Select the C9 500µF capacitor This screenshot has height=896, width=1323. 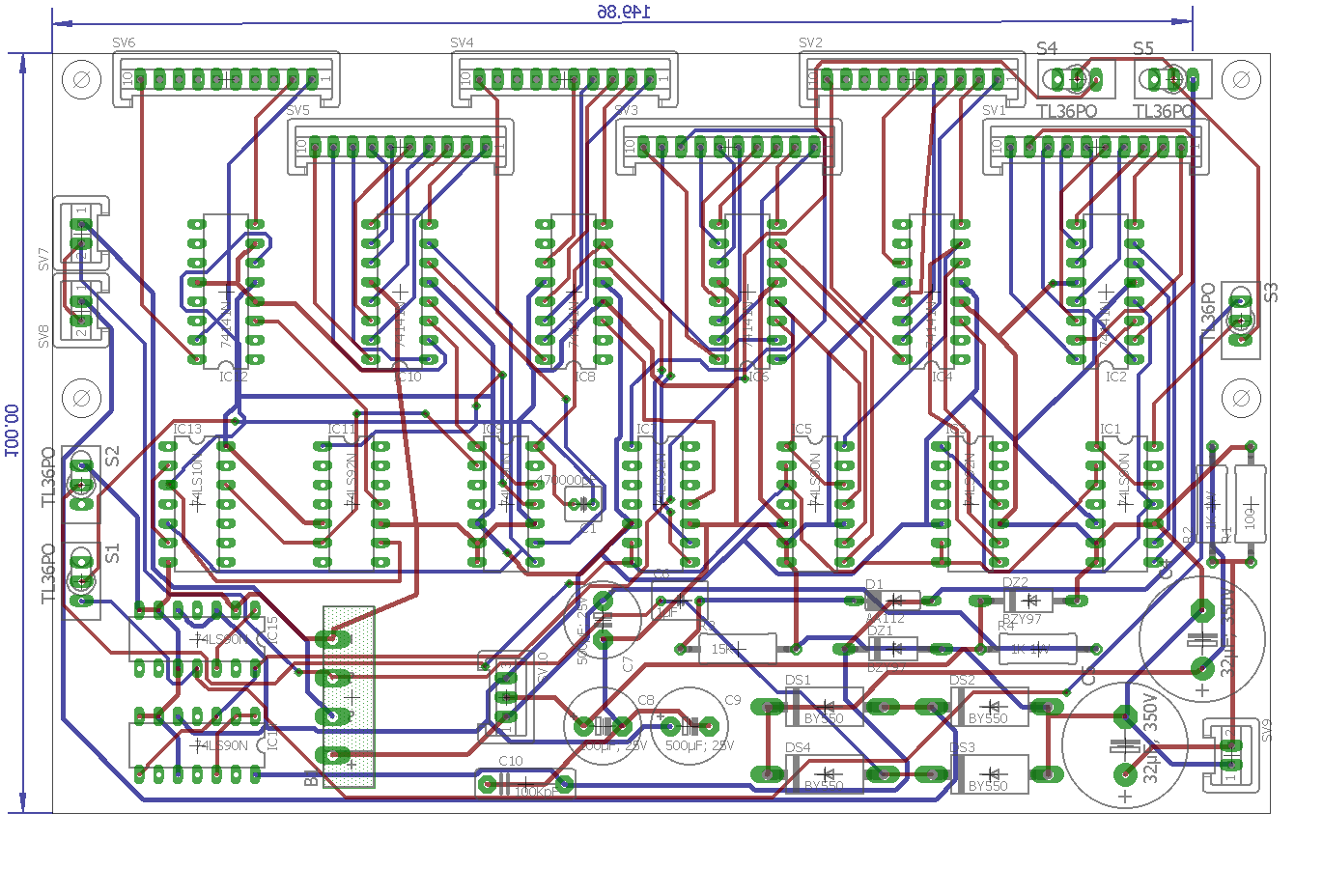click(x=690, y=725)
